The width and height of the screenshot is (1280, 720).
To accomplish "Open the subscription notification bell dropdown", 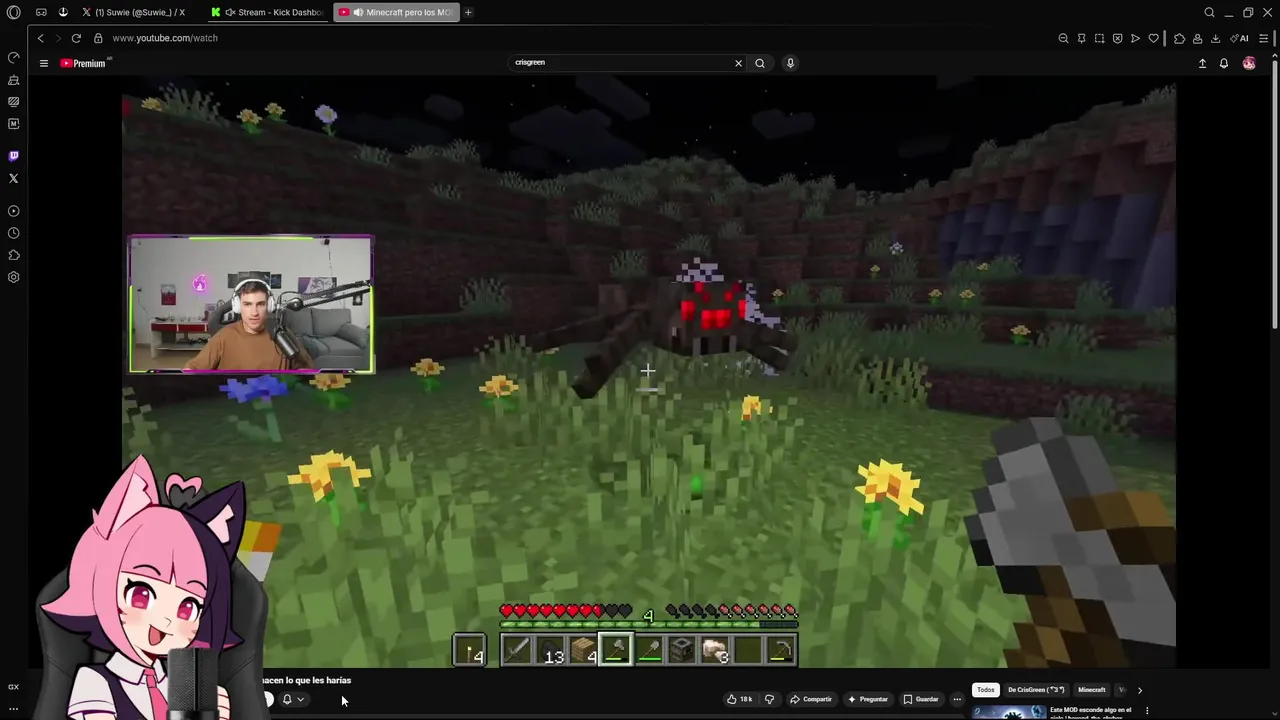I will pos(292,700).
